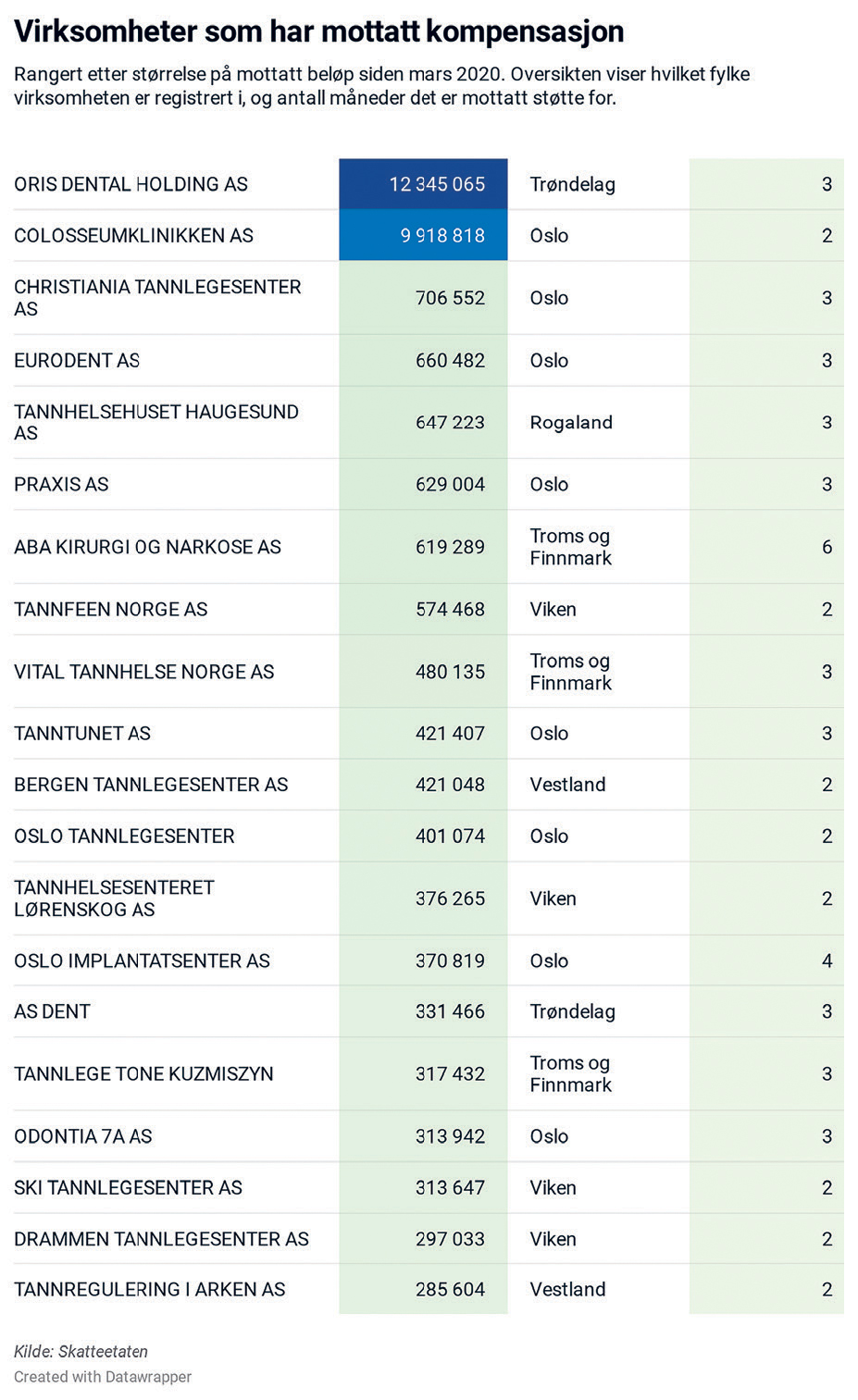
Task: Click the 285 604 amount cell
Action: tap(450, 1289)
